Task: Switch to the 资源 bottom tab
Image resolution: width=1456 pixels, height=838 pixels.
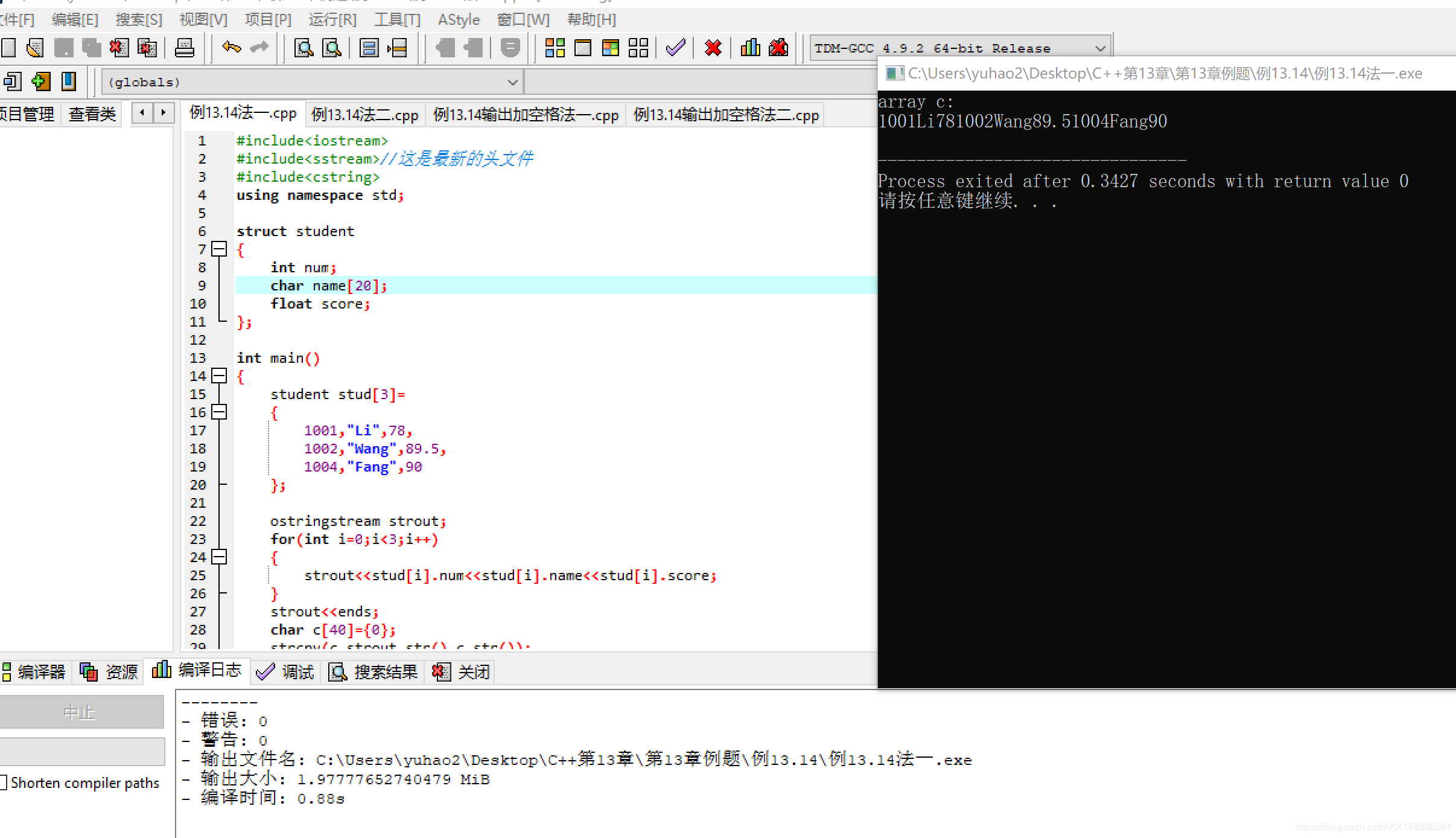Action: point(109,672)
